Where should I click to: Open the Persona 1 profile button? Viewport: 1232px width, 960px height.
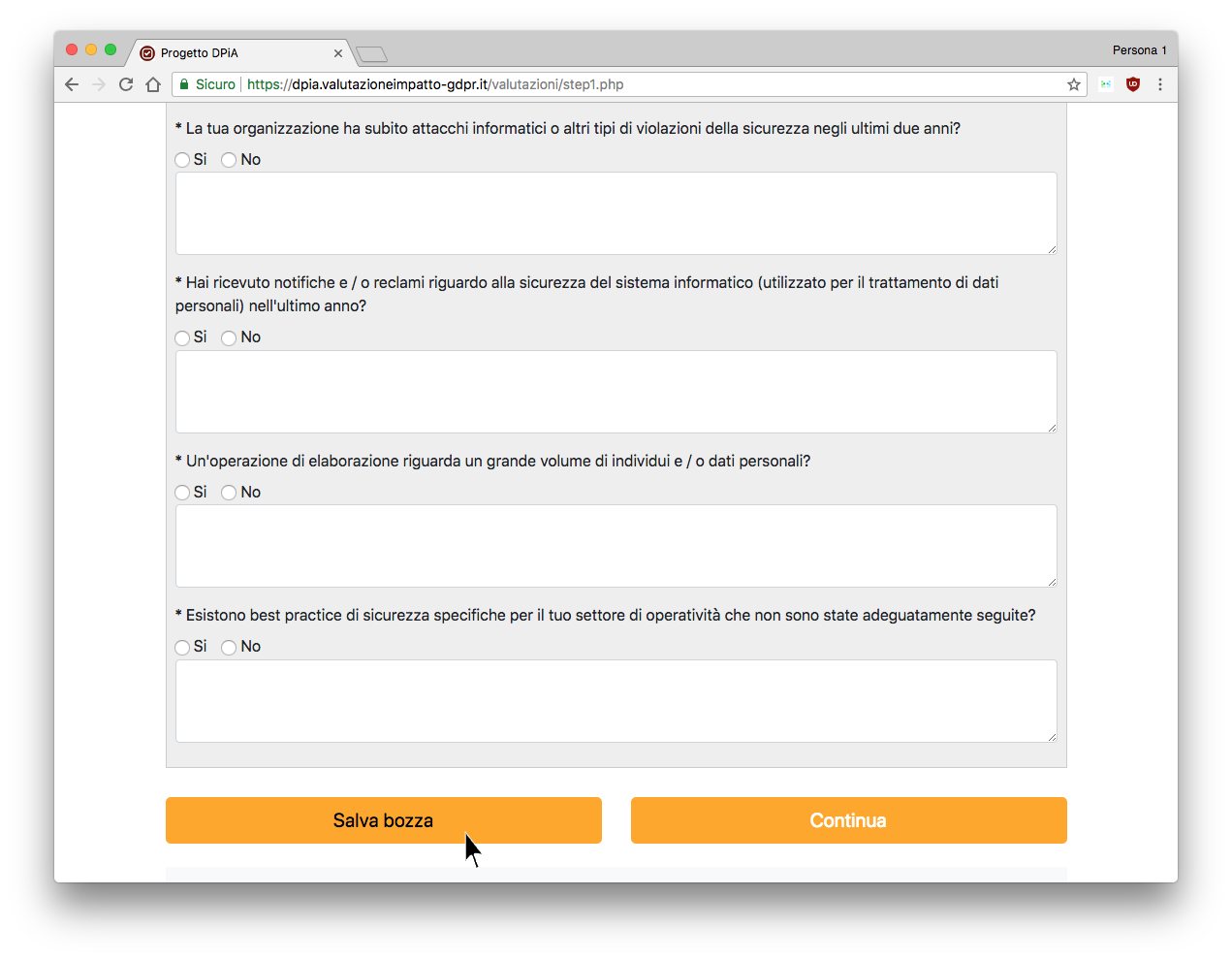[1139, 50]
